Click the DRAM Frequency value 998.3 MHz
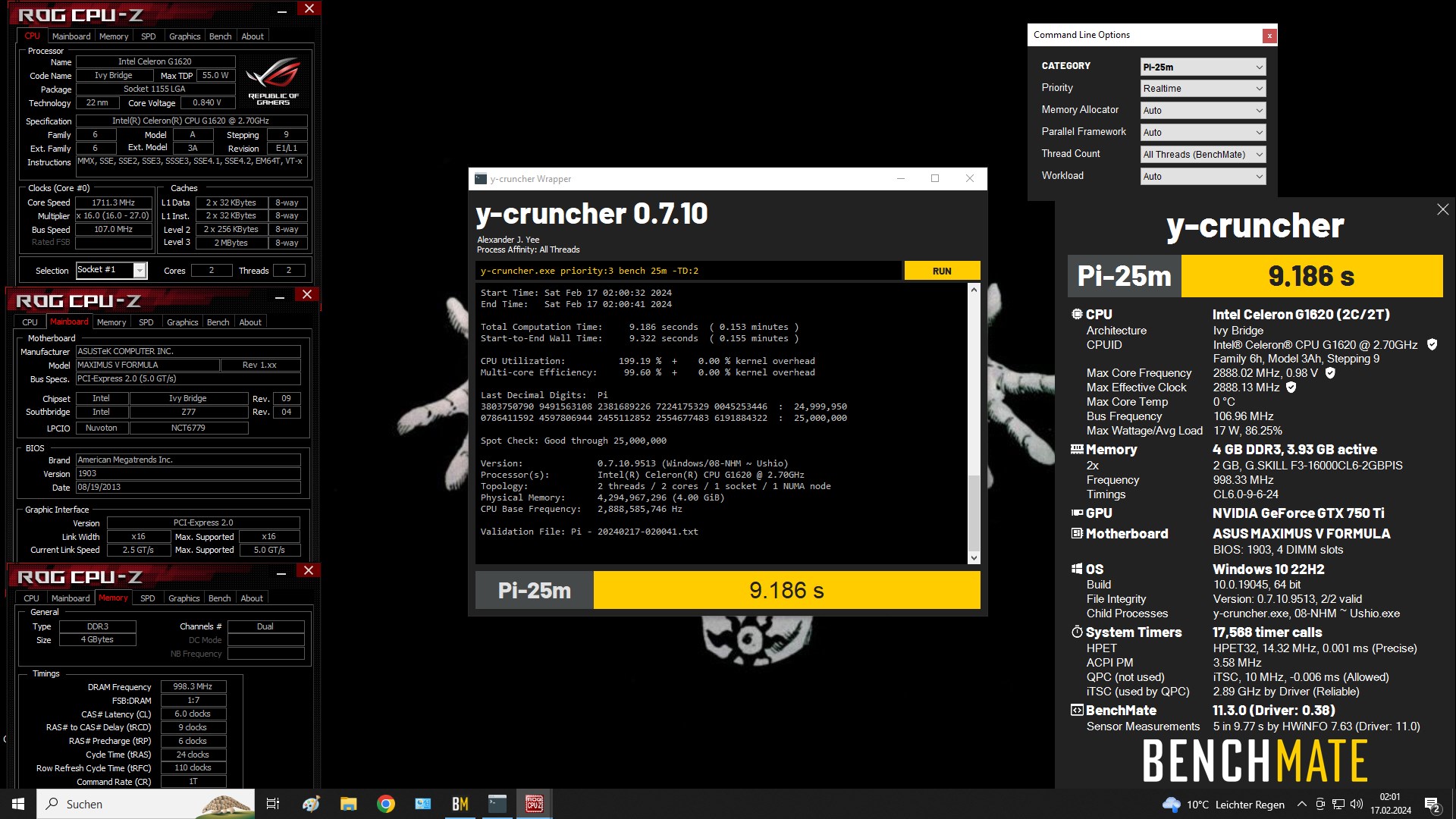1456x819 pixels. click(193, 686)
